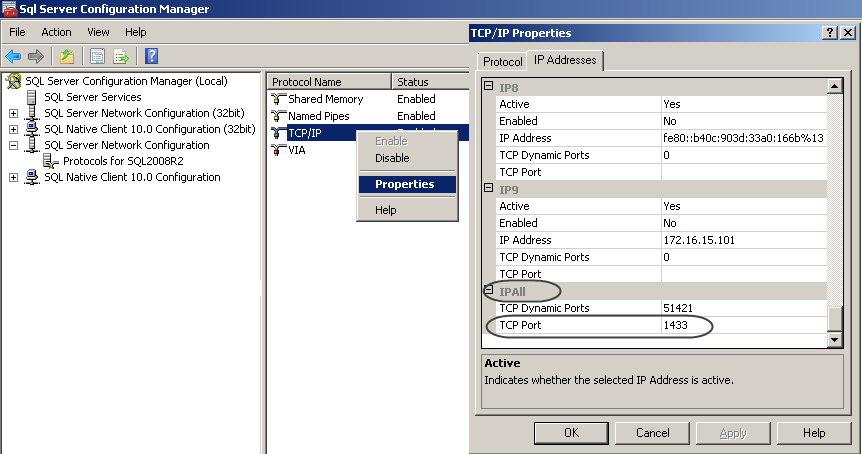Click the IP9 Active value Yes
862x454 pixels.
click(x=744, y=206)
